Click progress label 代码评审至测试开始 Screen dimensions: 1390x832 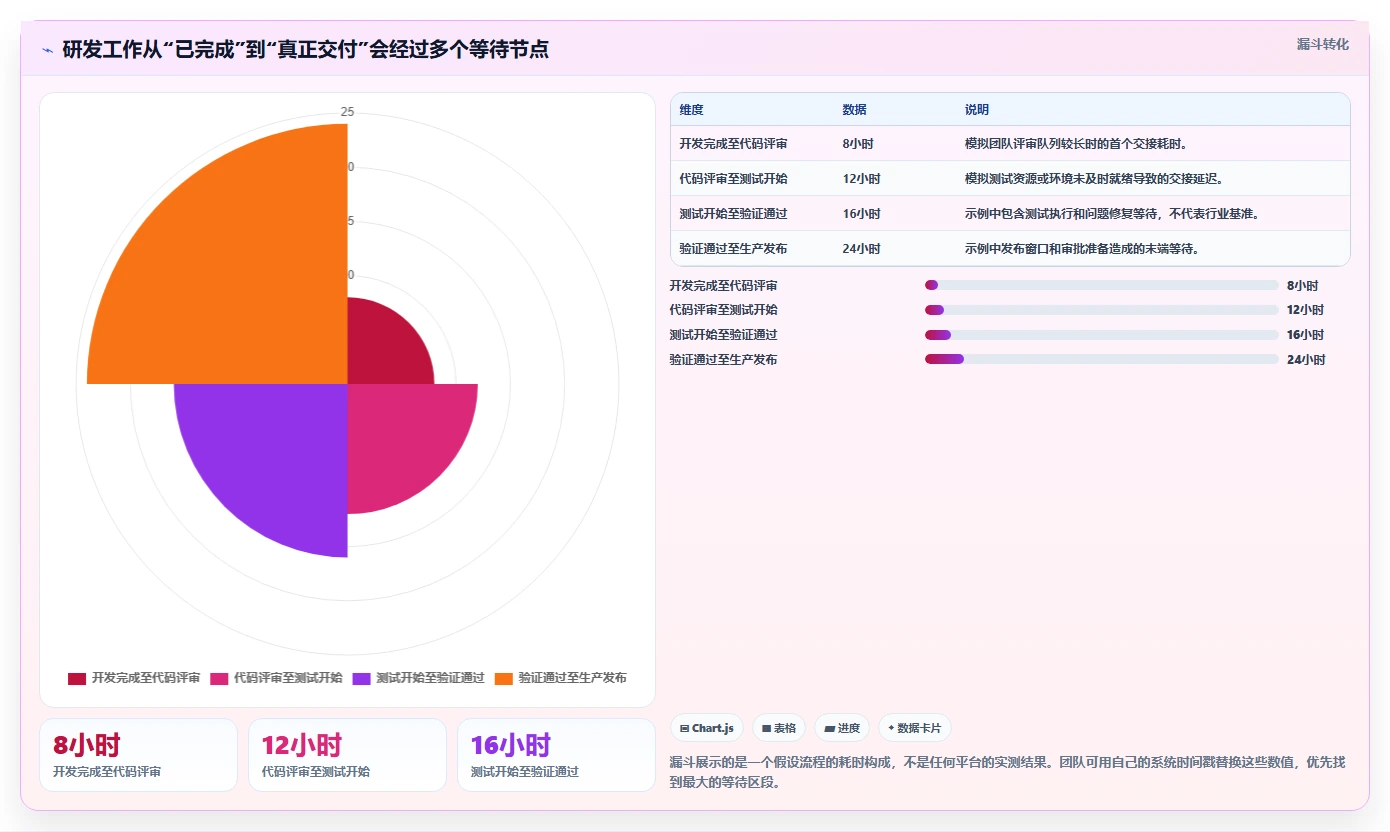pyautogui.click(x=724, y=310)
